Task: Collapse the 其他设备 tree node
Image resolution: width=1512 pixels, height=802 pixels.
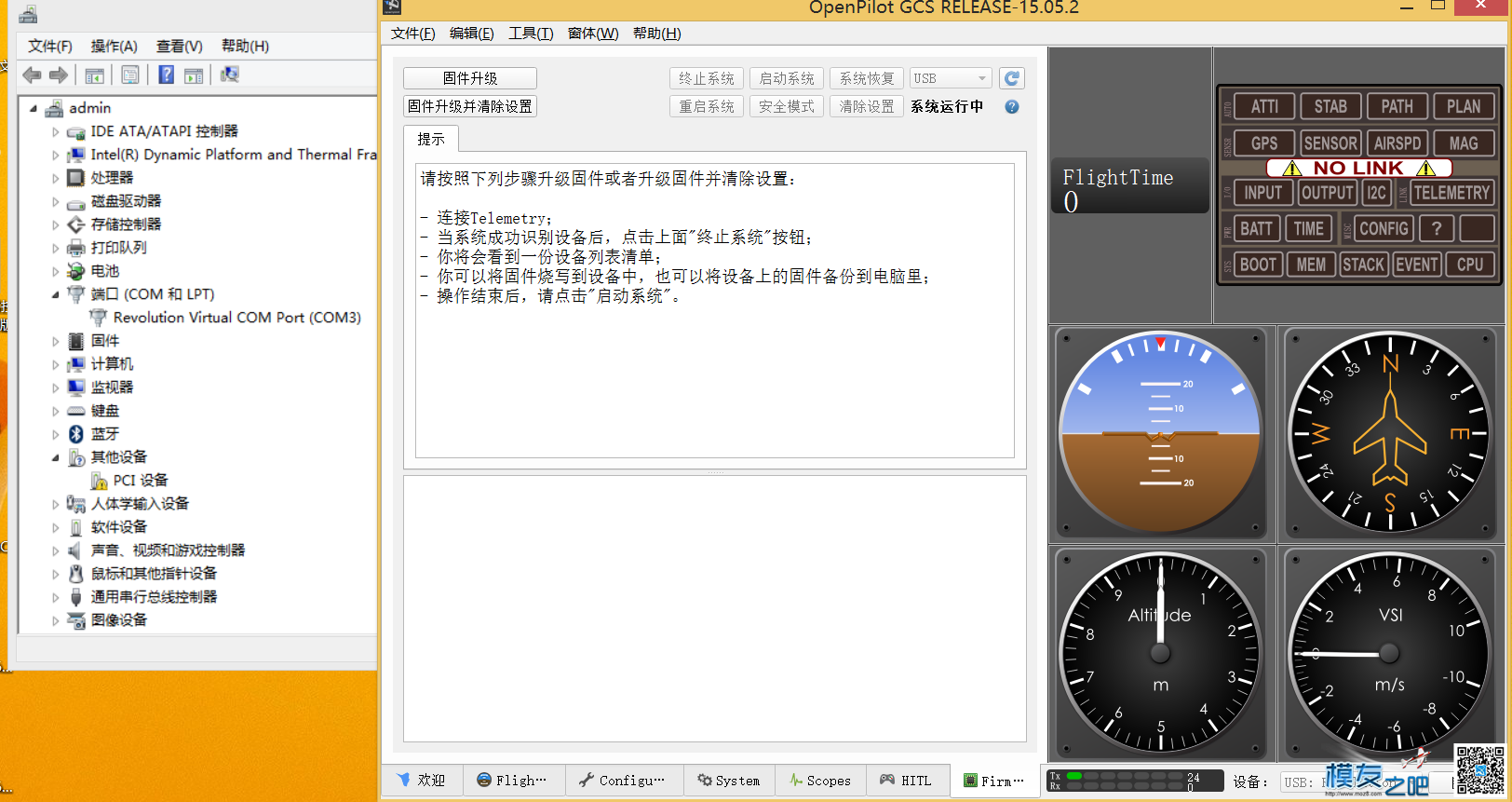Action: 56,457
